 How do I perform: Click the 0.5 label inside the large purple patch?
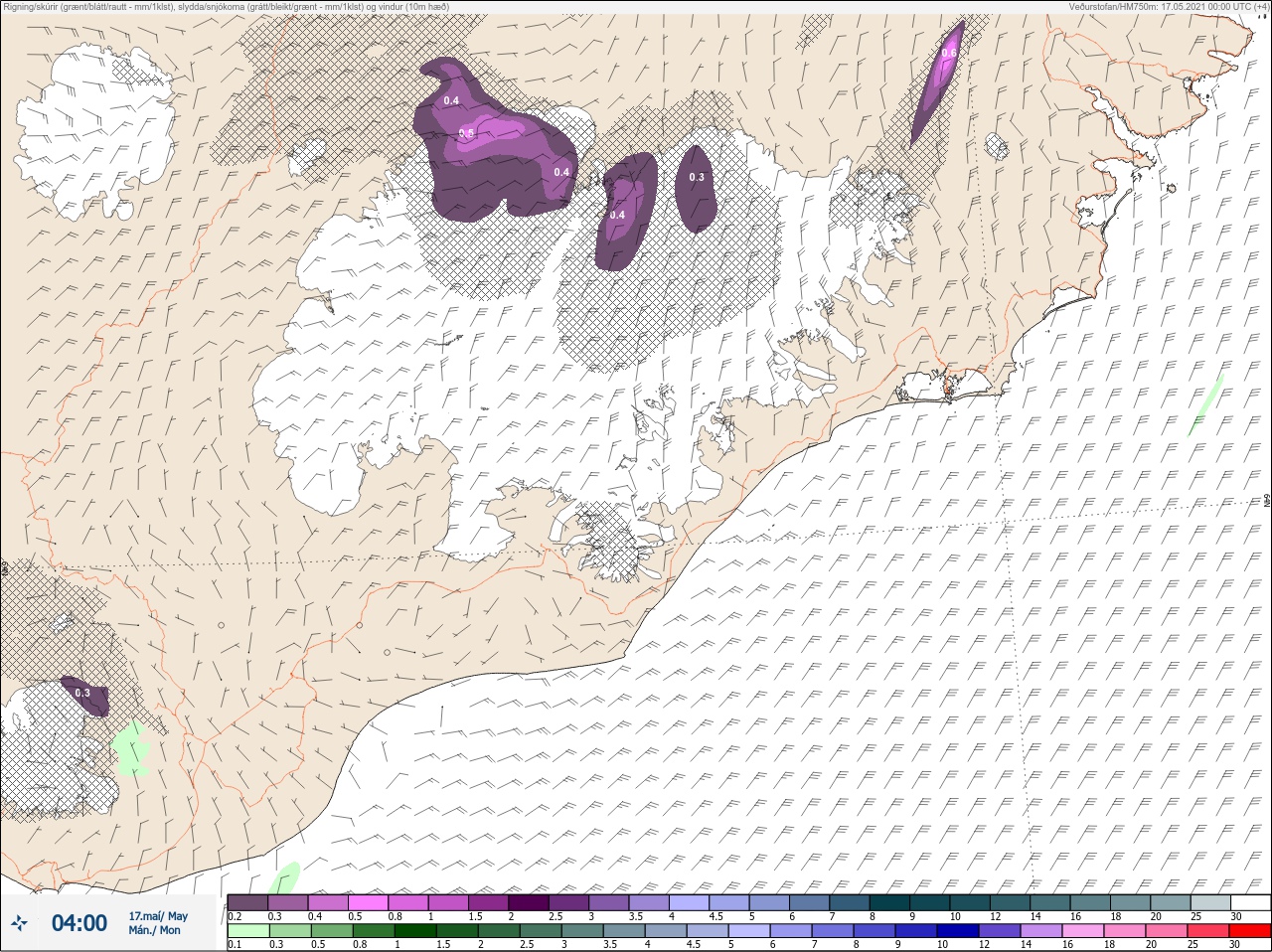[467, 134]
